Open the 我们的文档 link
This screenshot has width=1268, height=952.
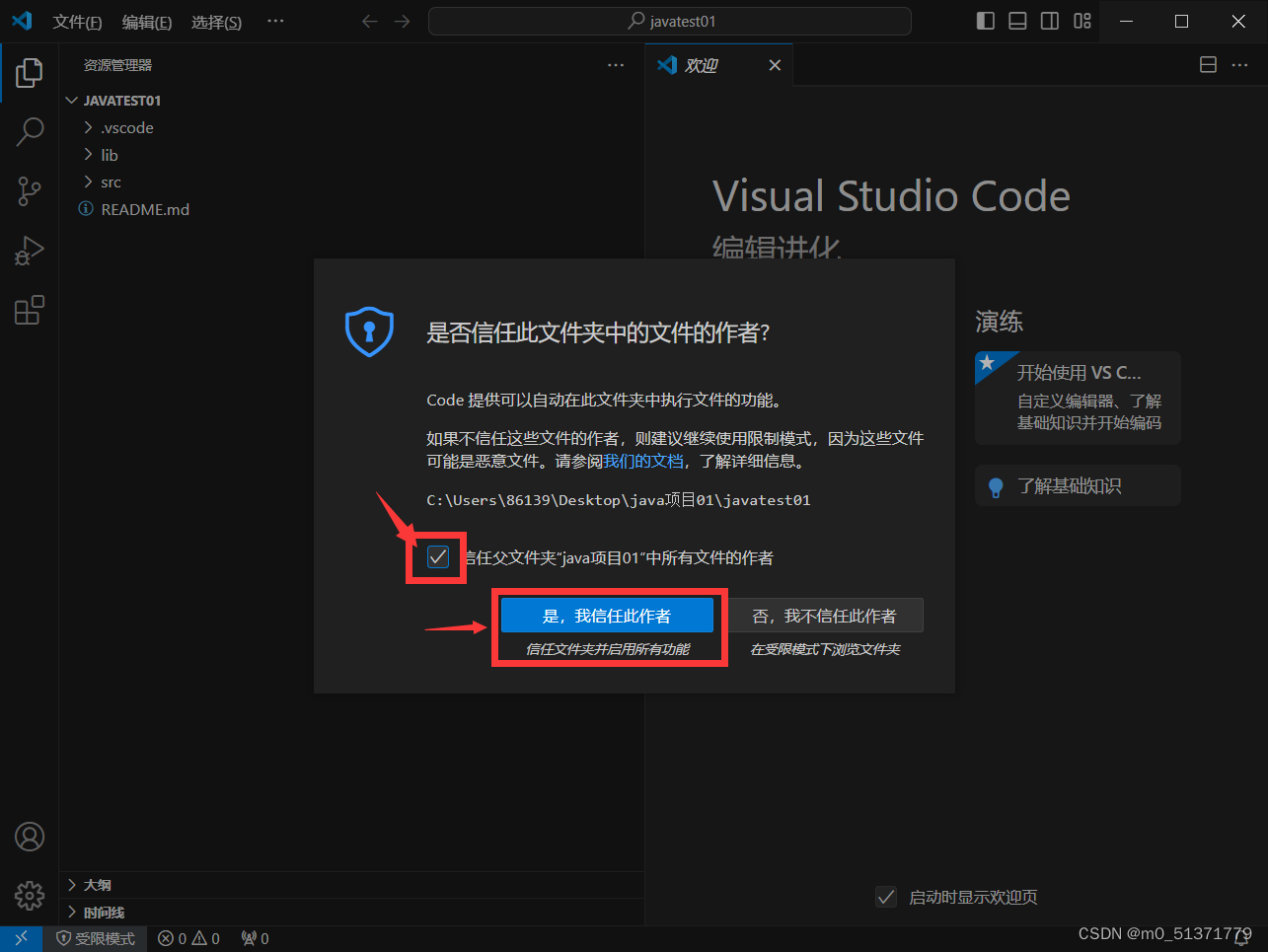(643, 461)
